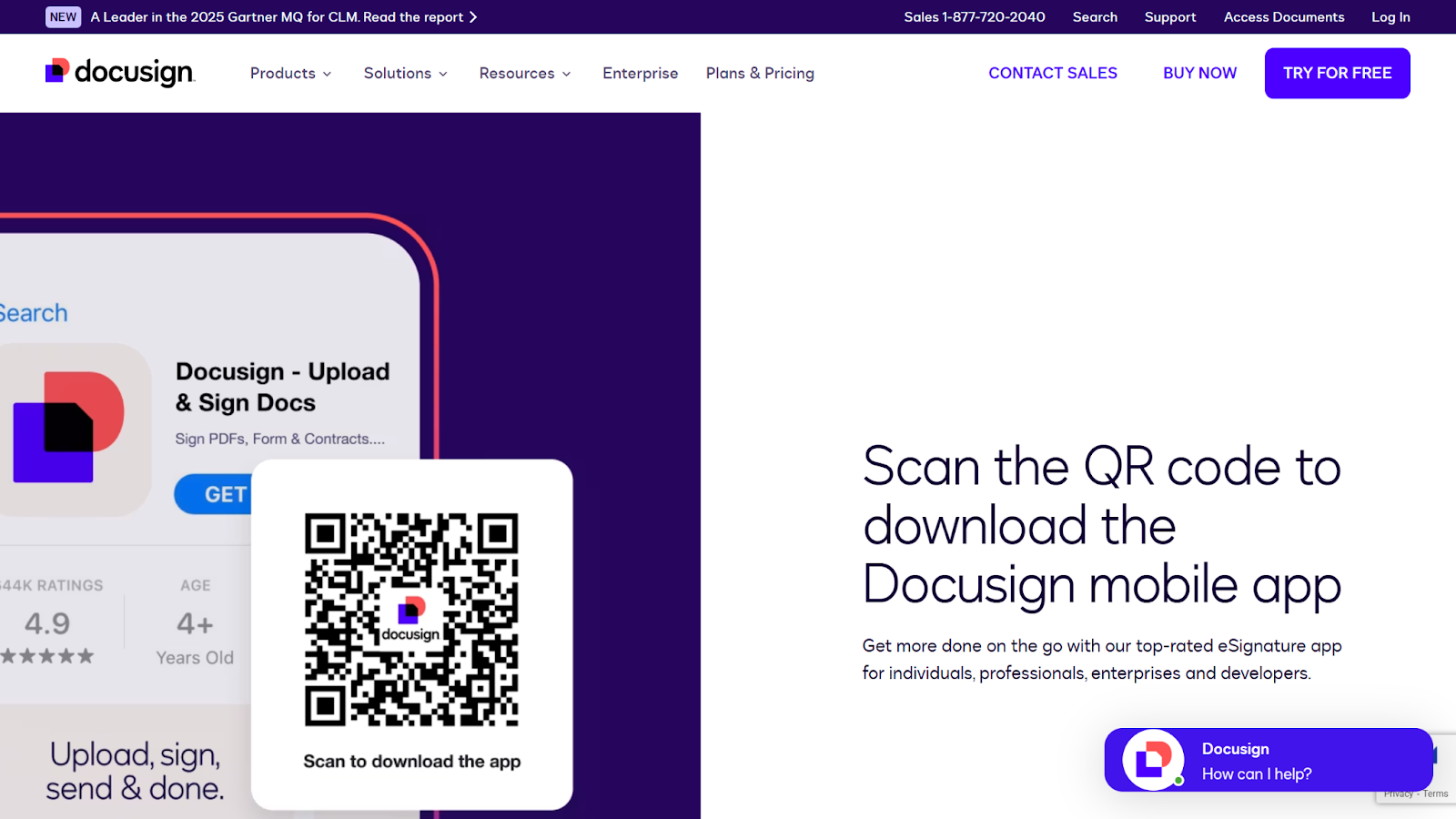Expand the Resources dropdown menu
The height and width of the screenshot is (819, 1456).
coord(524,73)
